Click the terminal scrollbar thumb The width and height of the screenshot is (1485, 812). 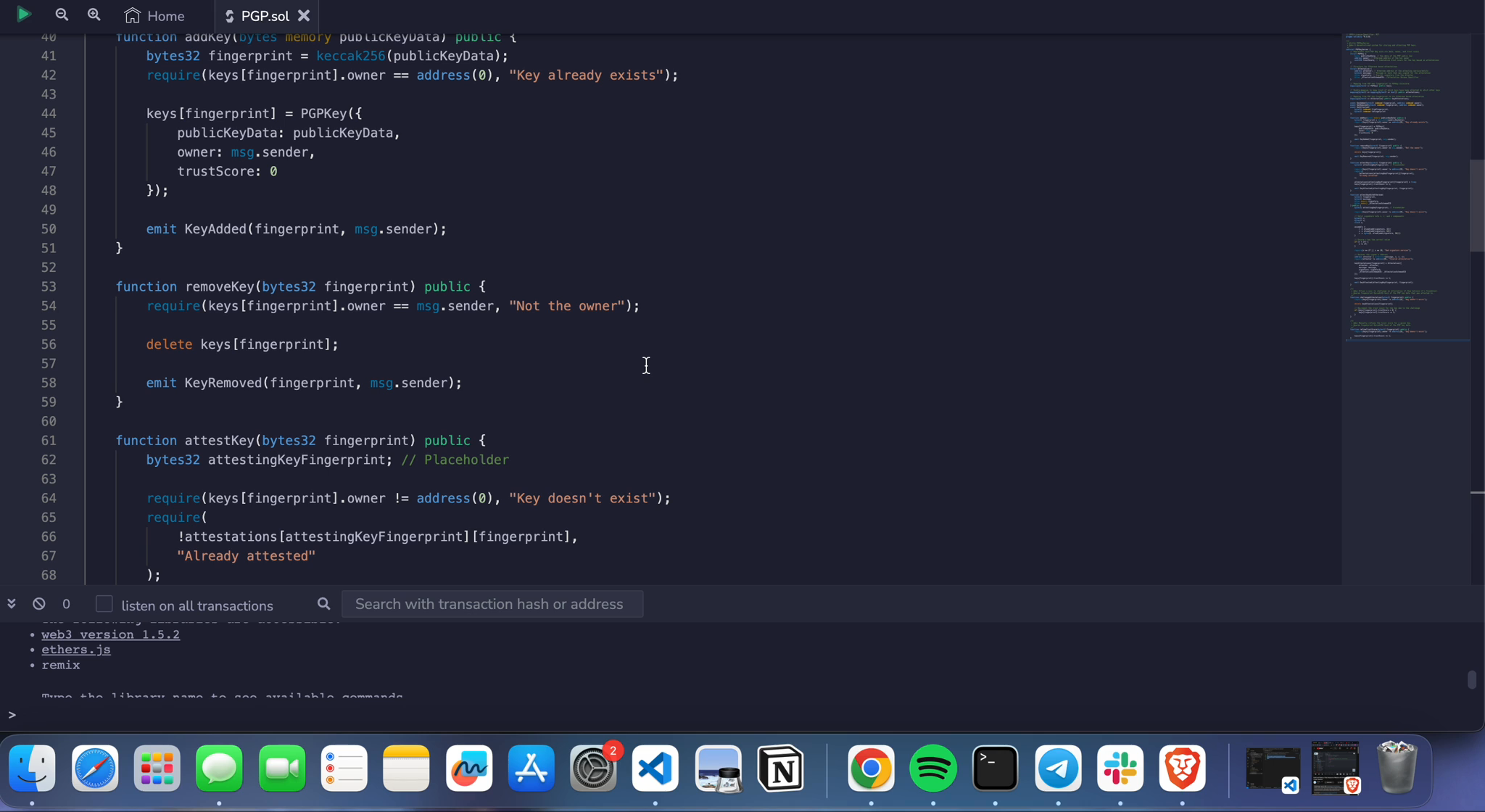point(1472,679)
